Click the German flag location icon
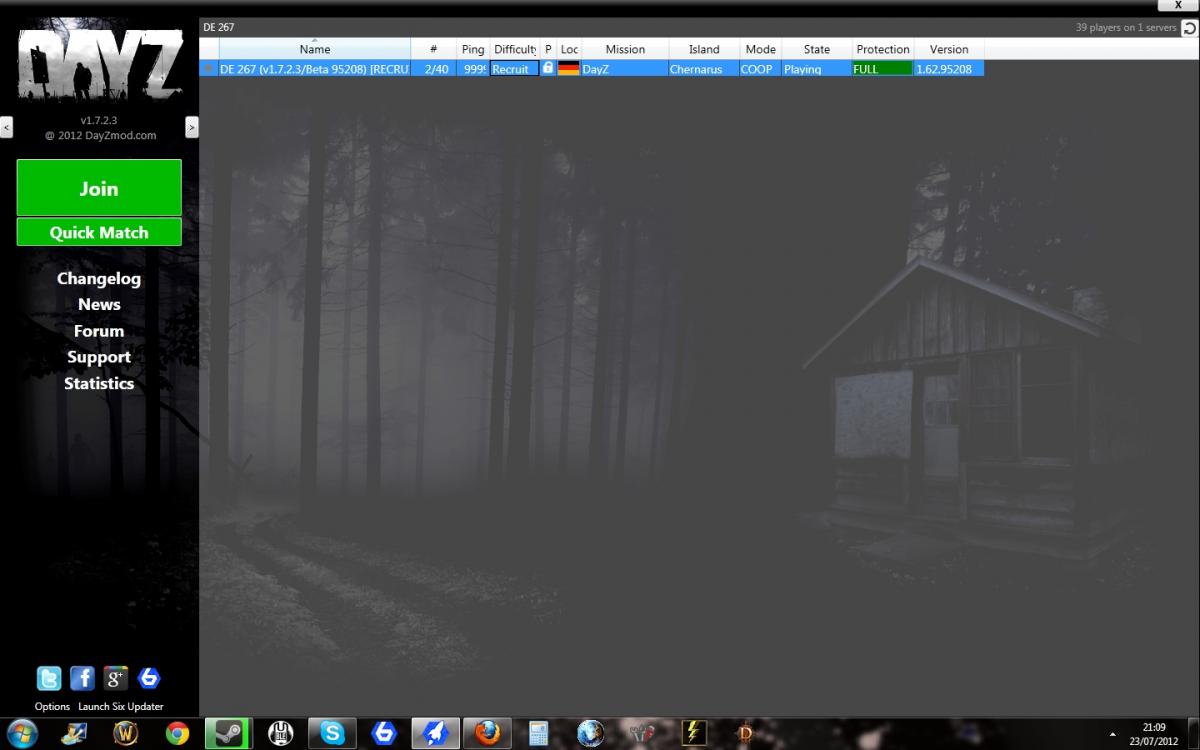 coord(568,69)
